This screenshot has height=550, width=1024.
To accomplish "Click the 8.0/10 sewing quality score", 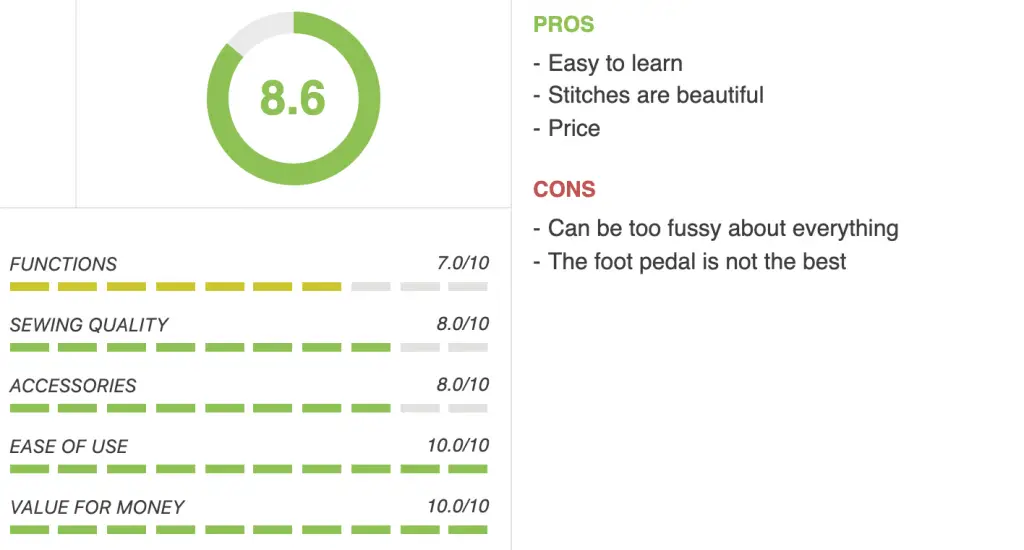I will [463, 324].
